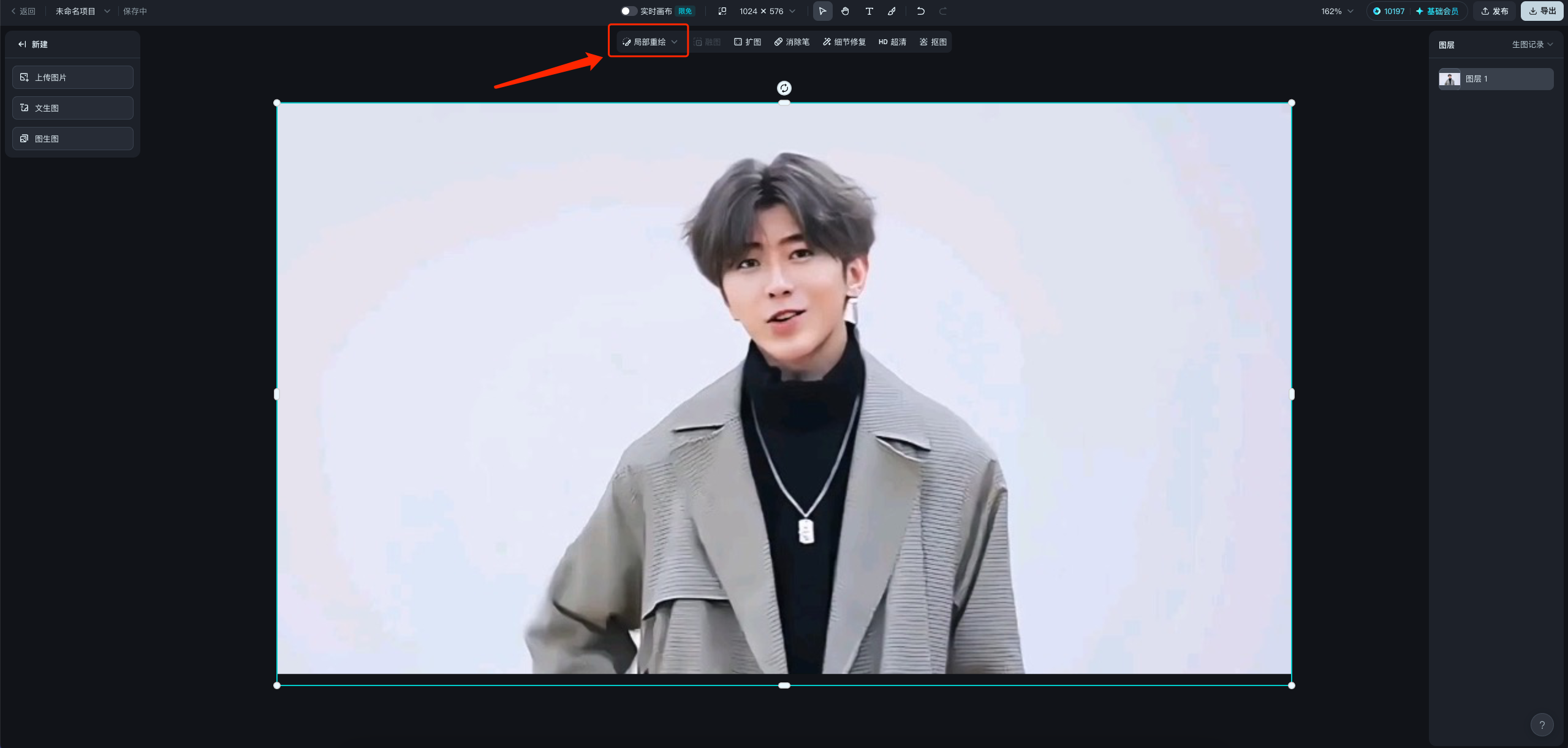Open the 图生图 option

pyautogui.click(x=73, y=139)
